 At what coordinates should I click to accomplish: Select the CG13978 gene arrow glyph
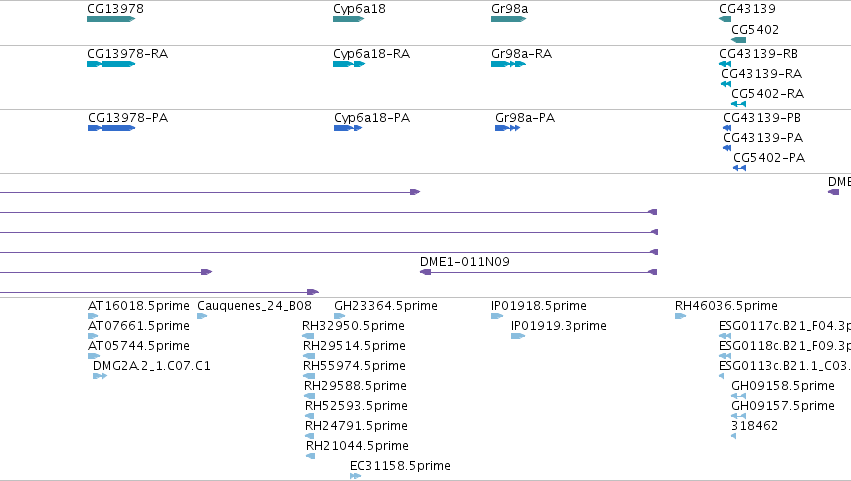(111, 19)
